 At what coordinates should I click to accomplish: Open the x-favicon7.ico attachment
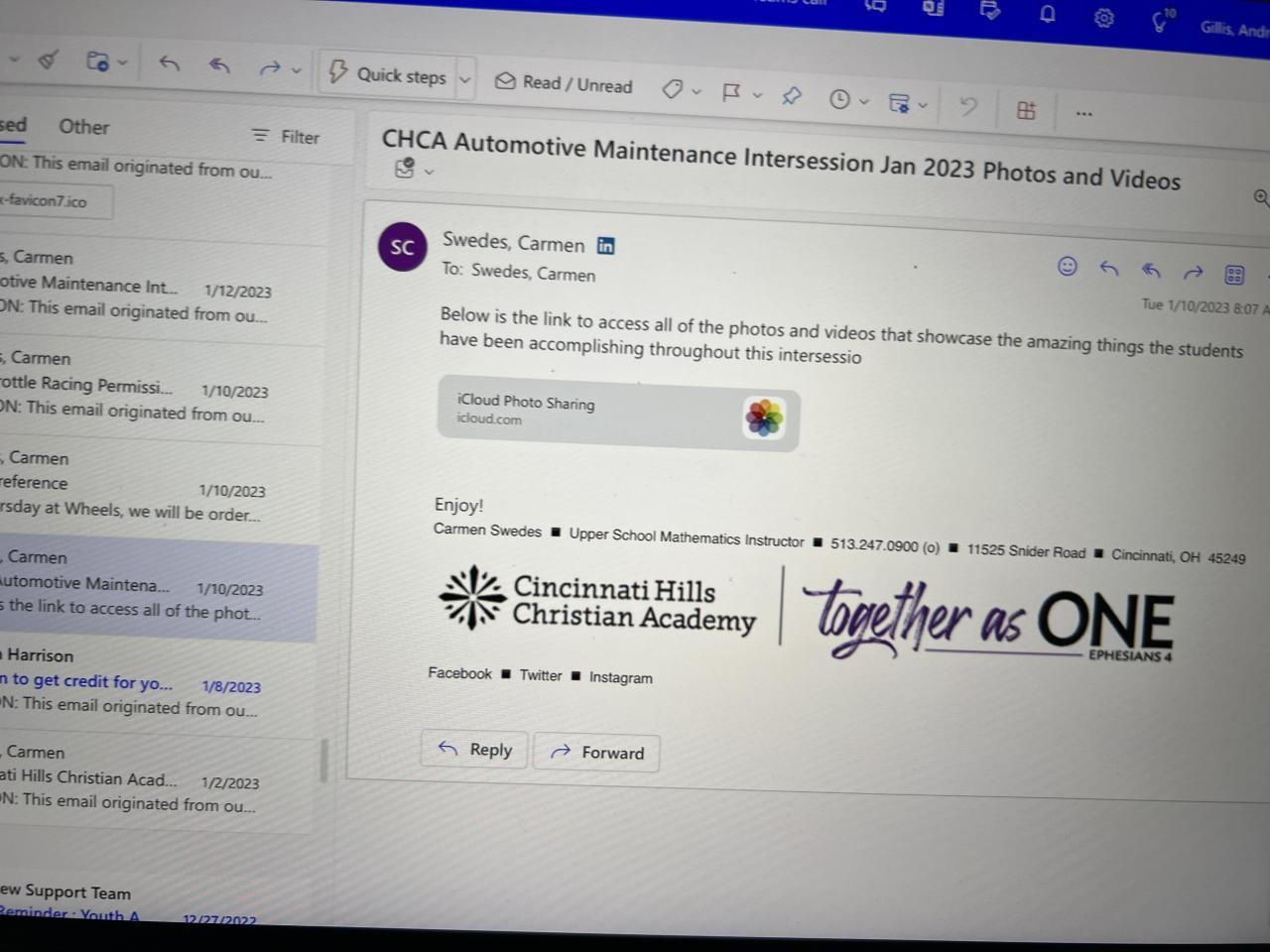coord(55,201)
